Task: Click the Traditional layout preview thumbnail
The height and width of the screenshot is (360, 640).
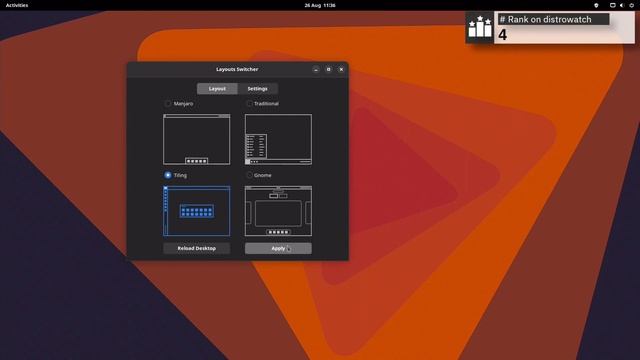Action: [x=278, y=140]
